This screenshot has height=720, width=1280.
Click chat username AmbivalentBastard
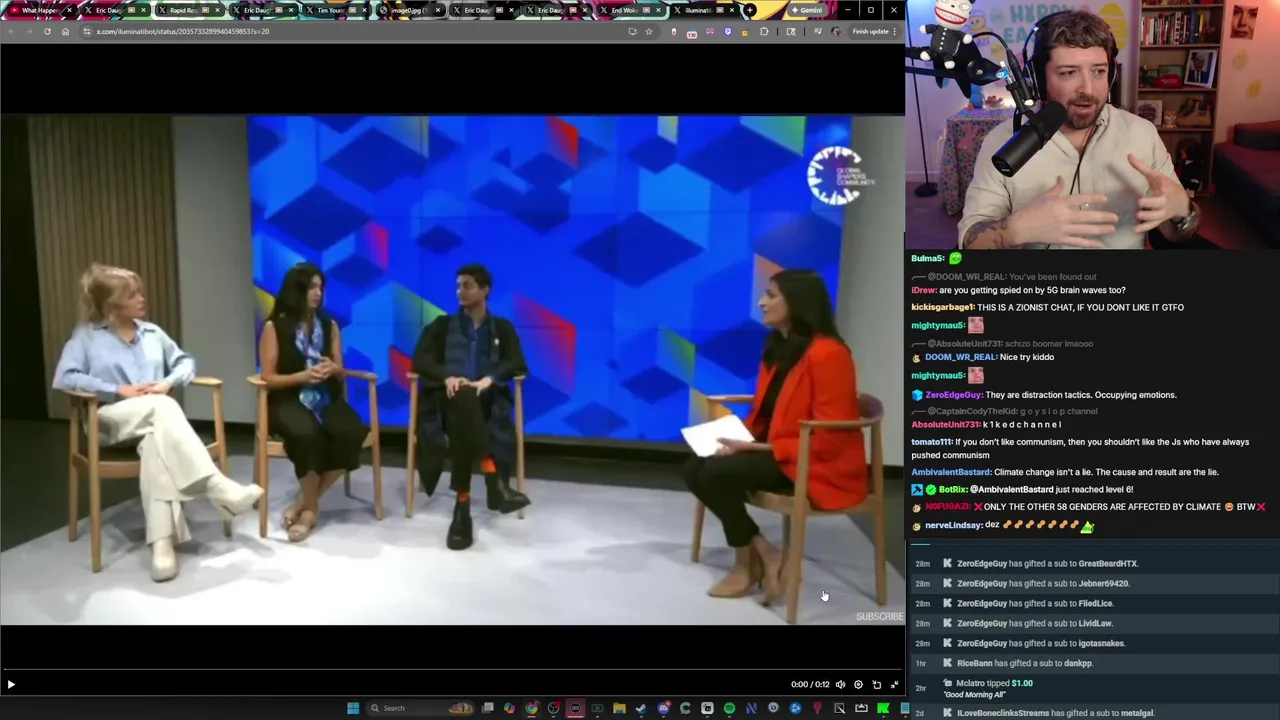(x=951, y=472)
